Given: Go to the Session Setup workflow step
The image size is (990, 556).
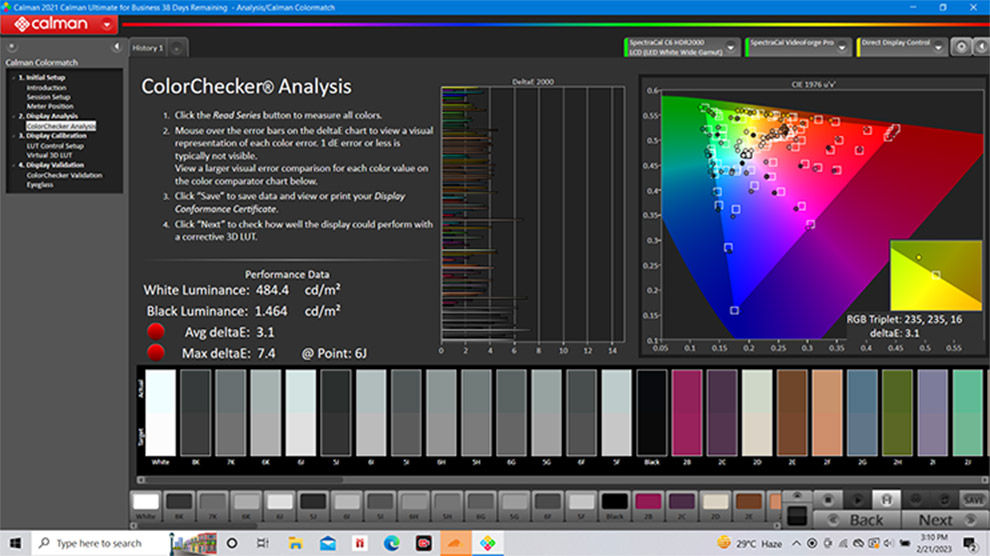Looking at the screenshot, I should click(48, 97).
